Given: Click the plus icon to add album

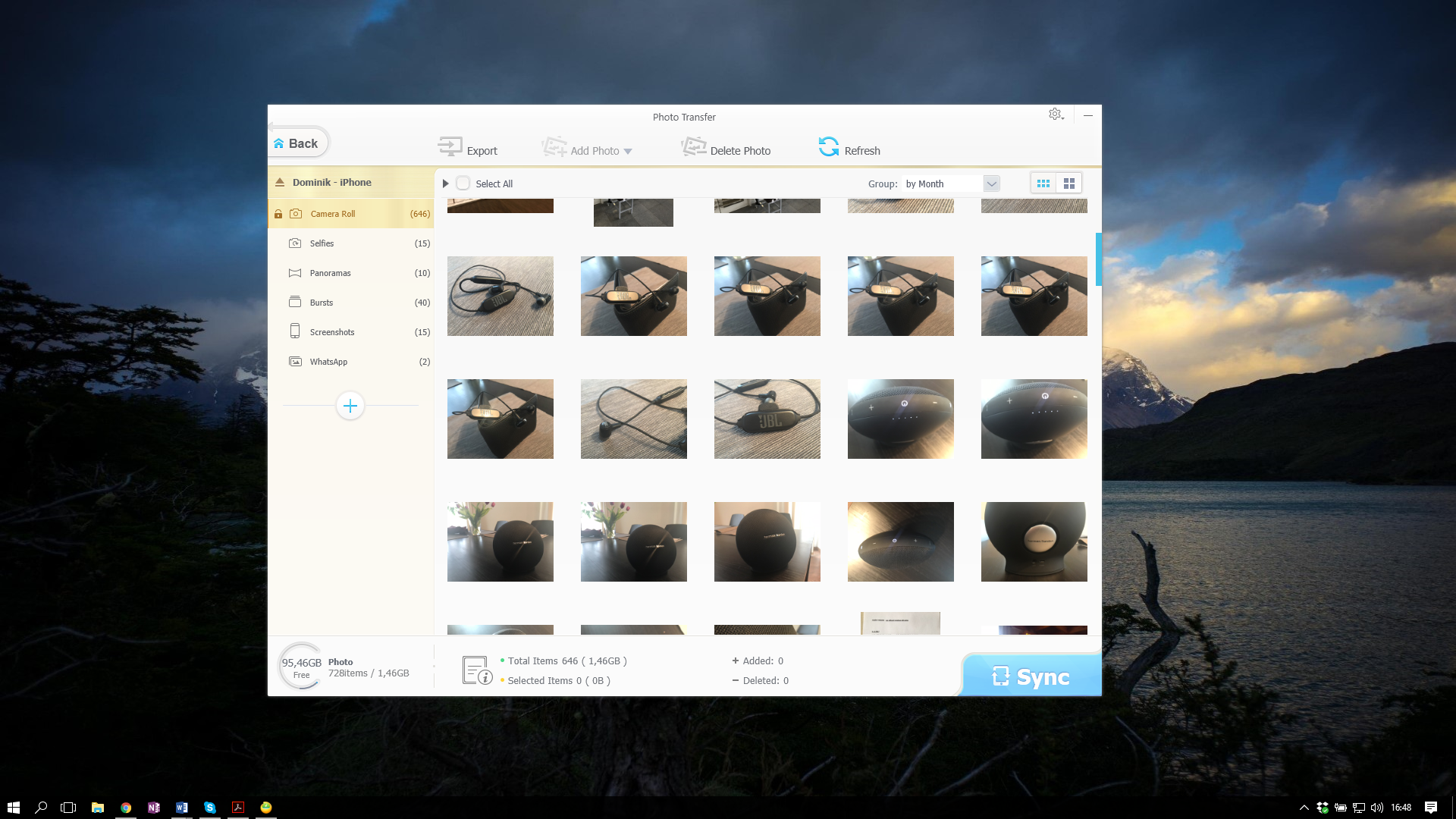Looking at the screenshot, I should [350, 406].
